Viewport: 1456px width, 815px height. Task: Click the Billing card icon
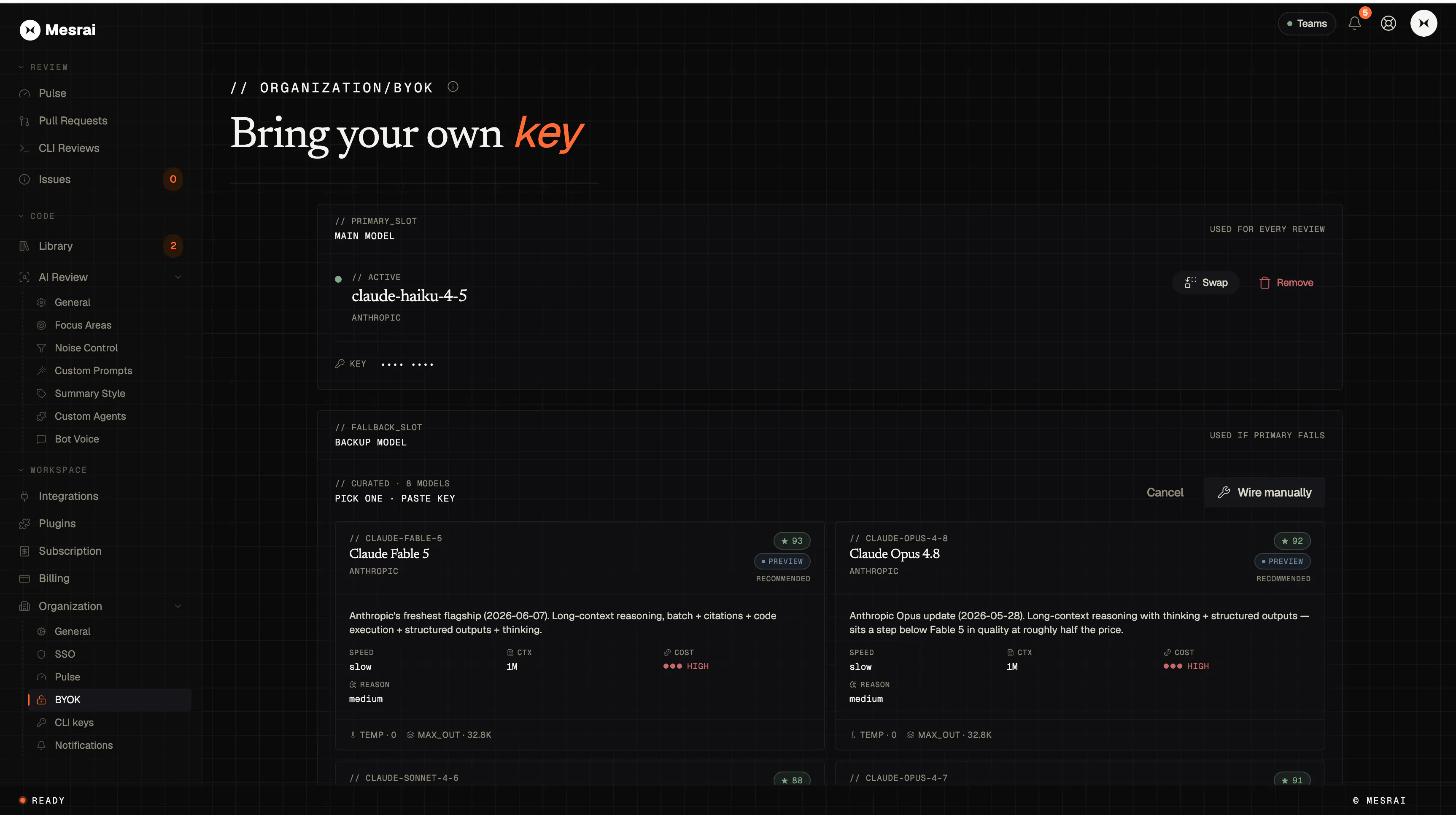point(24,579)
